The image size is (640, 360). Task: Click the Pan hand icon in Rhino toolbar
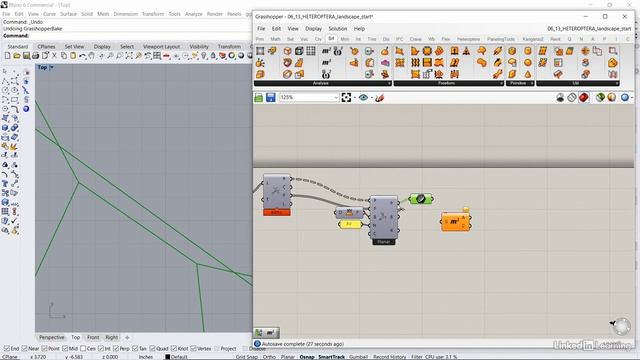pyautogui.click(x=92, y=56)
